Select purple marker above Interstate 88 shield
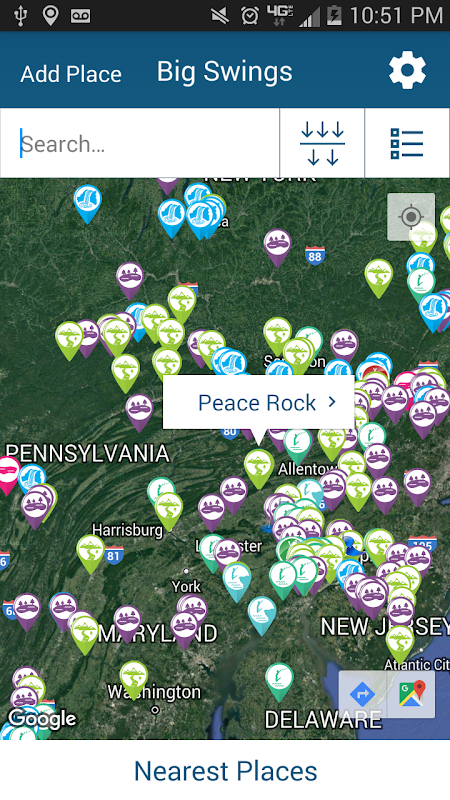This screenshot has height=800, width=450. click(x=278, y=247)
